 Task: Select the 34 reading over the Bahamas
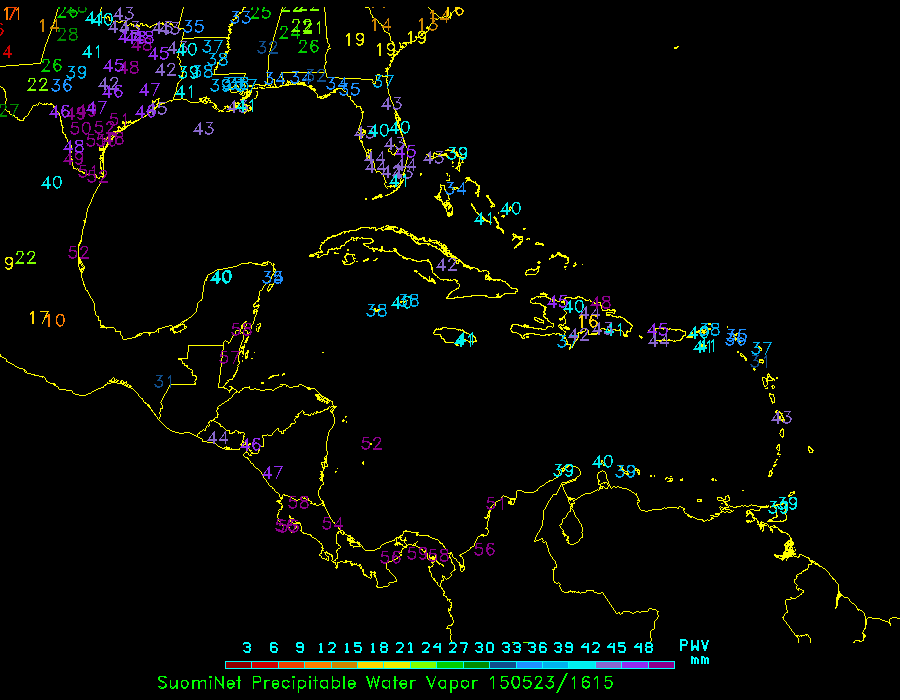point(456,188)
